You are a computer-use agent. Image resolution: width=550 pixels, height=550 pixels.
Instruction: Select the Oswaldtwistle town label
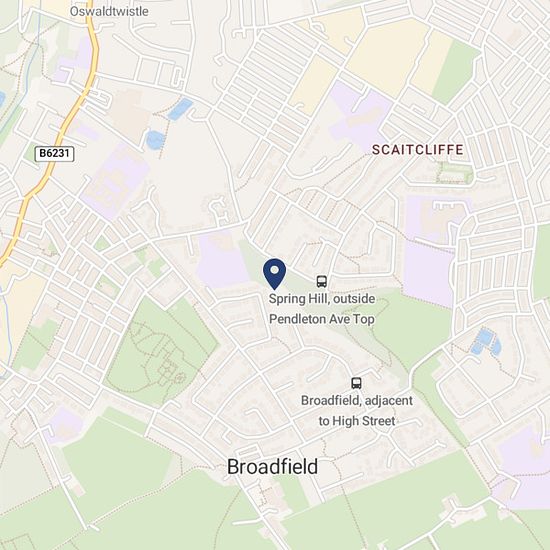[x=109, y=11]
